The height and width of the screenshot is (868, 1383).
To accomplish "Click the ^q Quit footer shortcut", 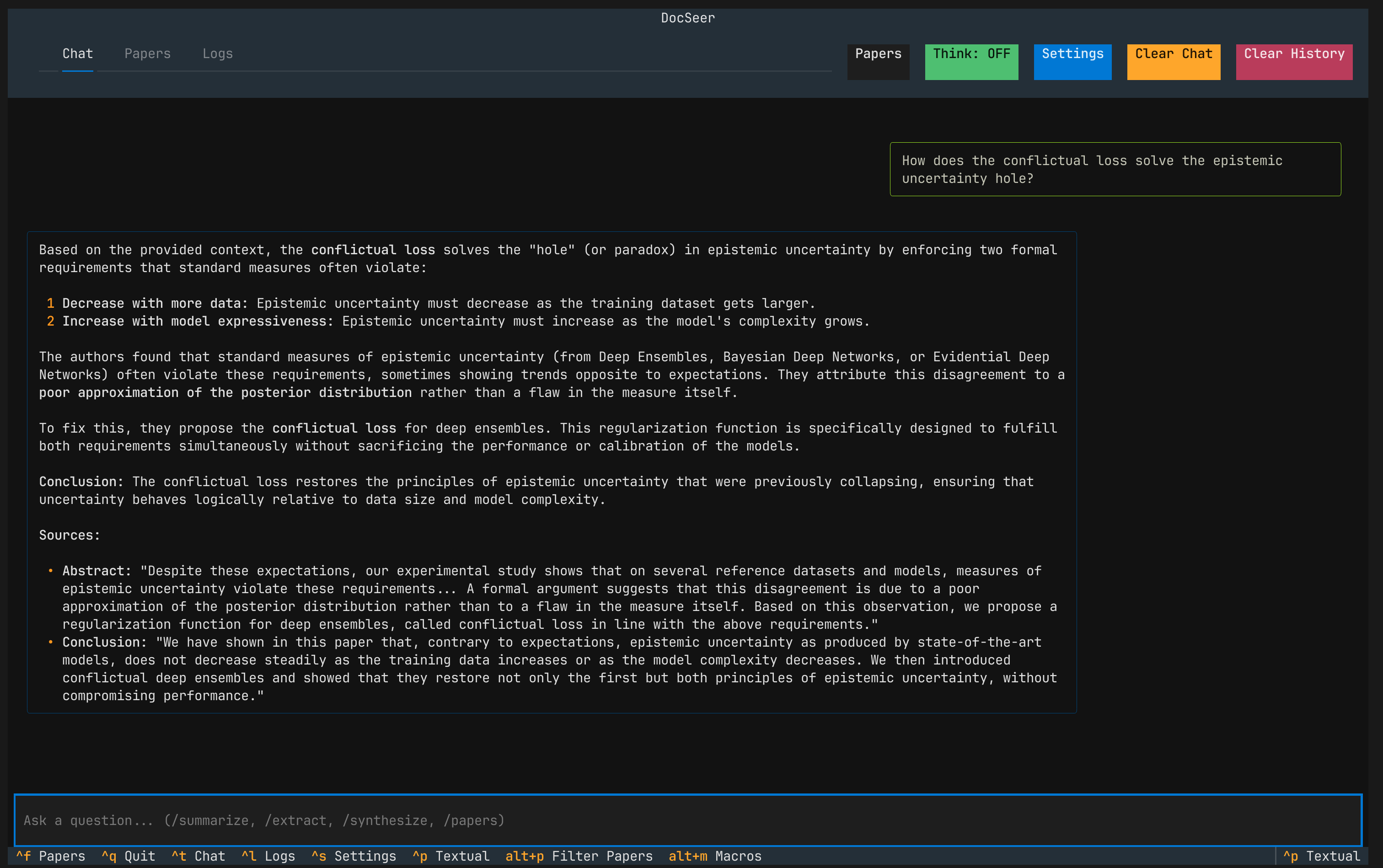I will click(x=129, y=857).
